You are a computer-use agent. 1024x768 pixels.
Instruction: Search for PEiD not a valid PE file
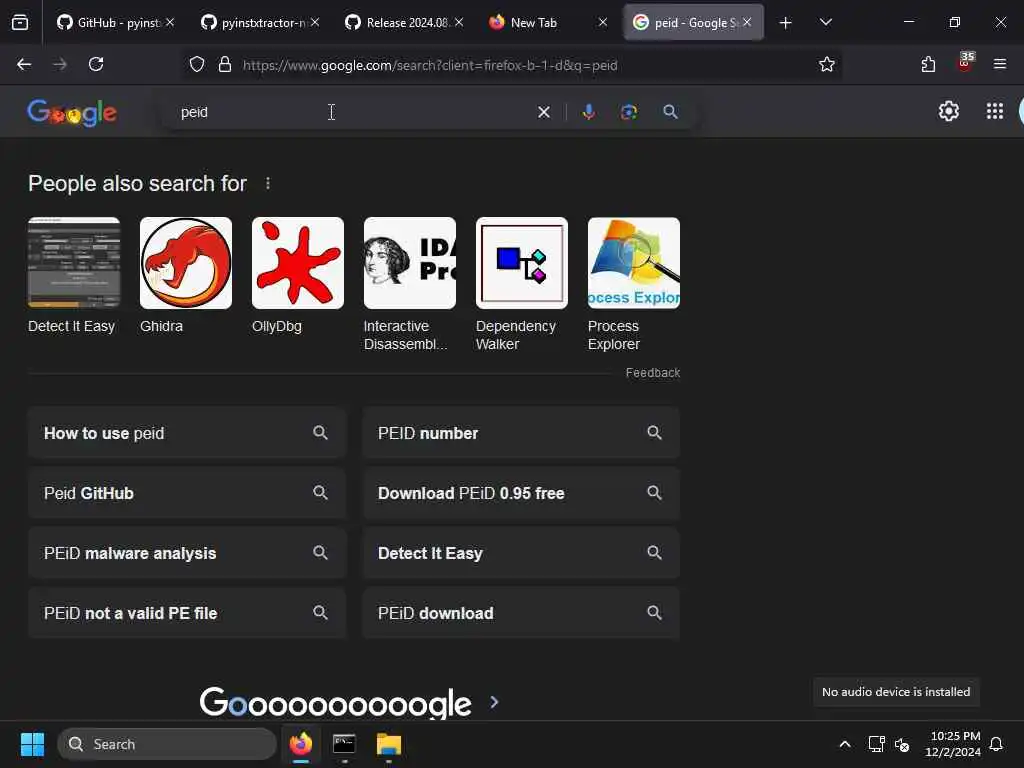tap(186, 613)
